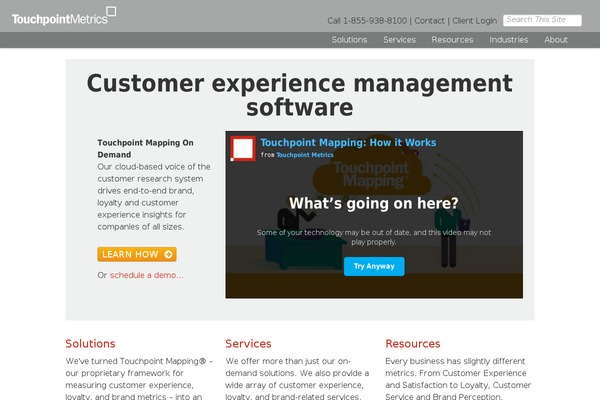Click the Resources section heading

click(413, 344)
